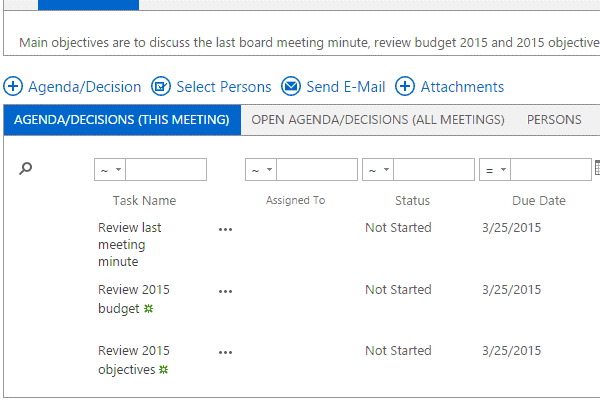Click green new-item star beside budget
600x400 pixels.
(148, 309)
